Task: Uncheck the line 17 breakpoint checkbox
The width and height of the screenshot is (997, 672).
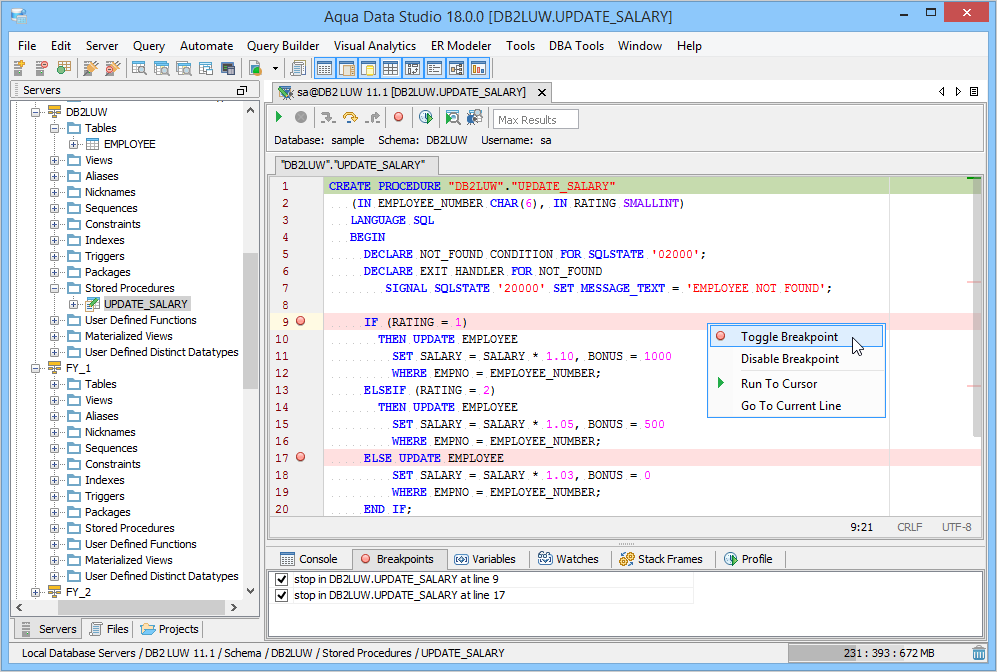Action: [281, 595]
